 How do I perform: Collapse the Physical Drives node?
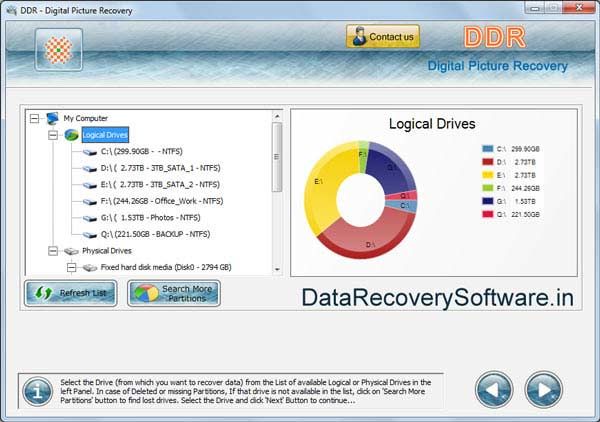[53, 251]
